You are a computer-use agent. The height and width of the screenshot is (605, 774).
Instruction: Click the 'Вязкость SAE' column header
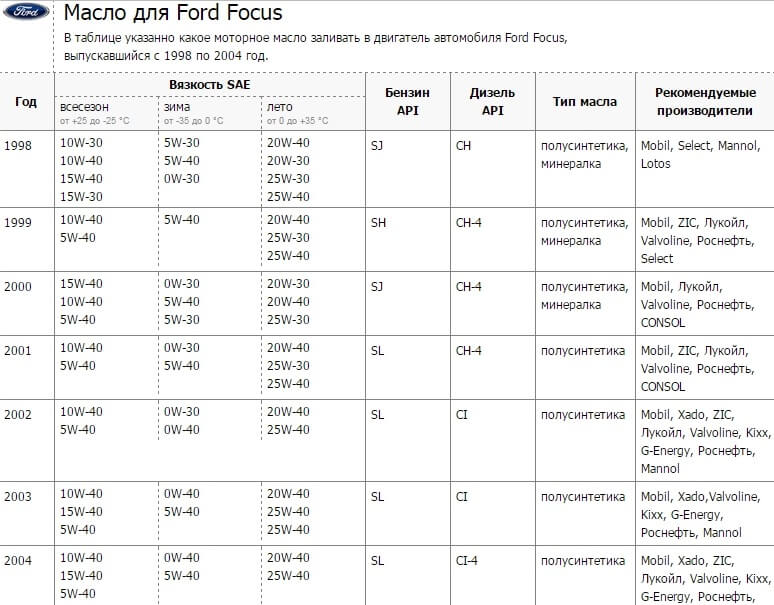[210, 85]
